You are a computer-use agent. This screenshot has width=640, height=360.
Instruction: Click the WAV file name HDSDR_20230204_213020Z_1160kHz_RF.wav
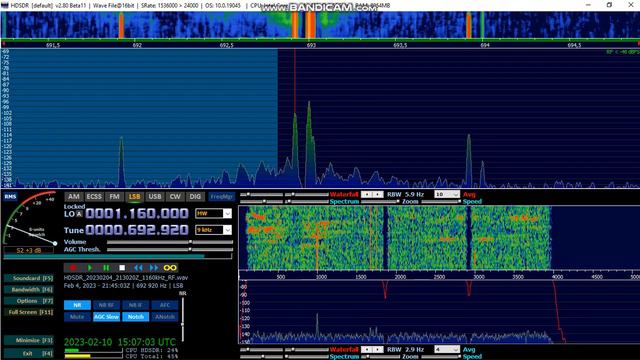(126, 278)
